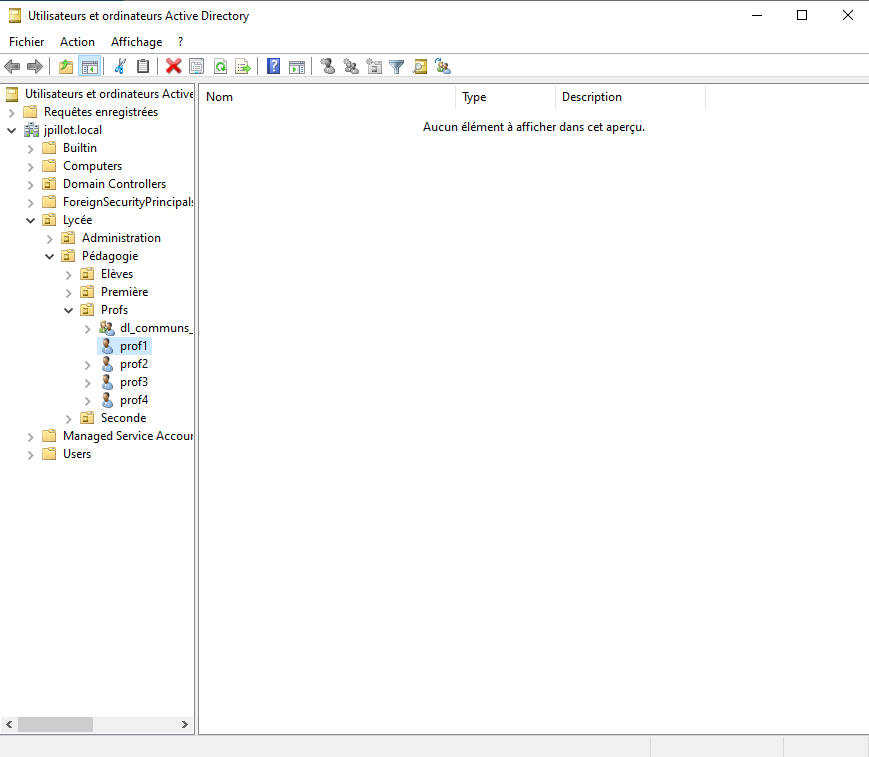869x757 pixels.
Task: Click the jpillot.local domain icon
Action: (31, 130)
